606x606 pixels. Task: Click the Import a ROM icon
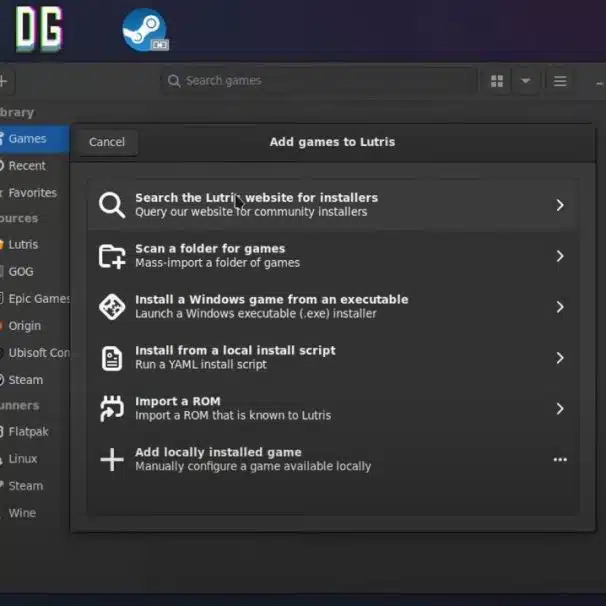112,409
